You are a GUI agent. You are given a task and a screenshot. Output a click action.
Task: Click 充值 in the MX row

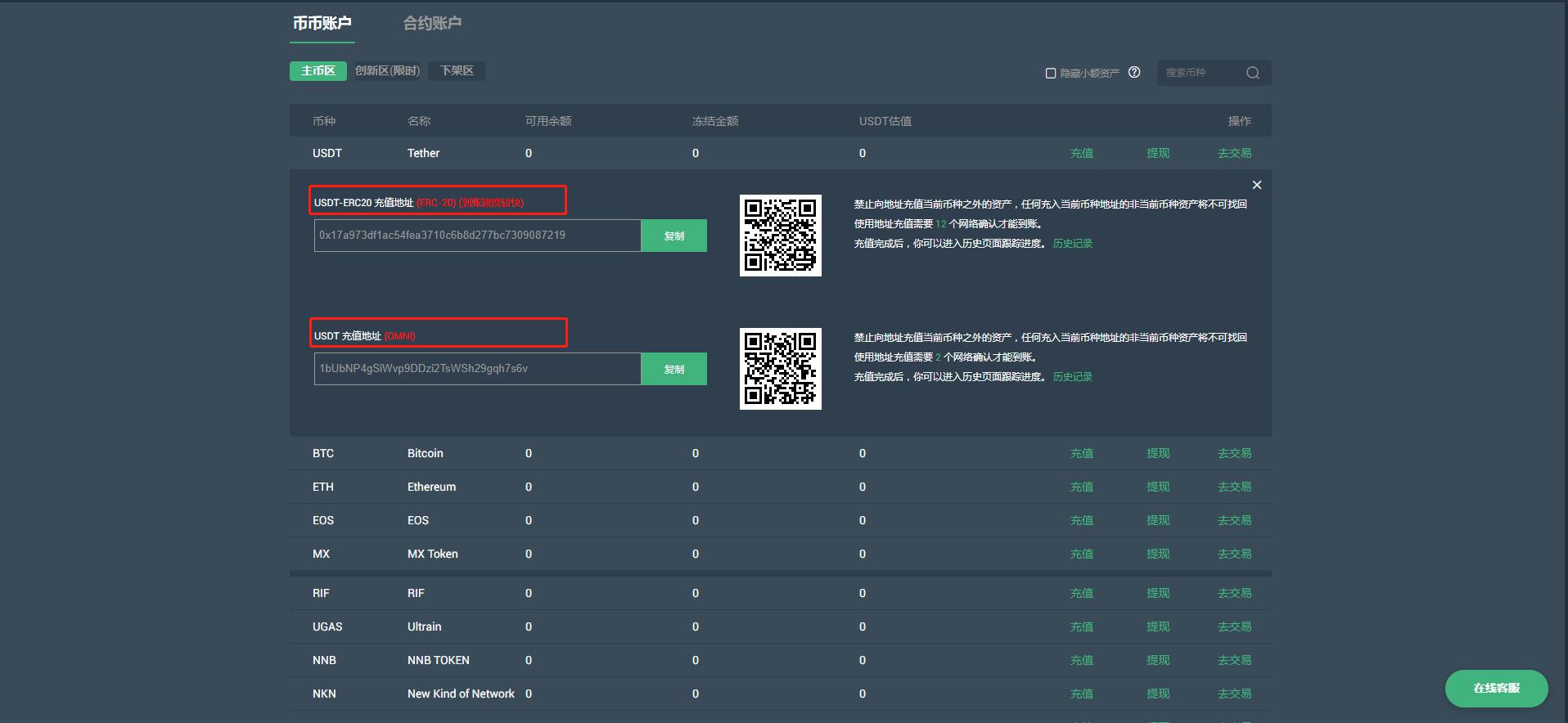pyautogui.click(x=1082, y=554)
